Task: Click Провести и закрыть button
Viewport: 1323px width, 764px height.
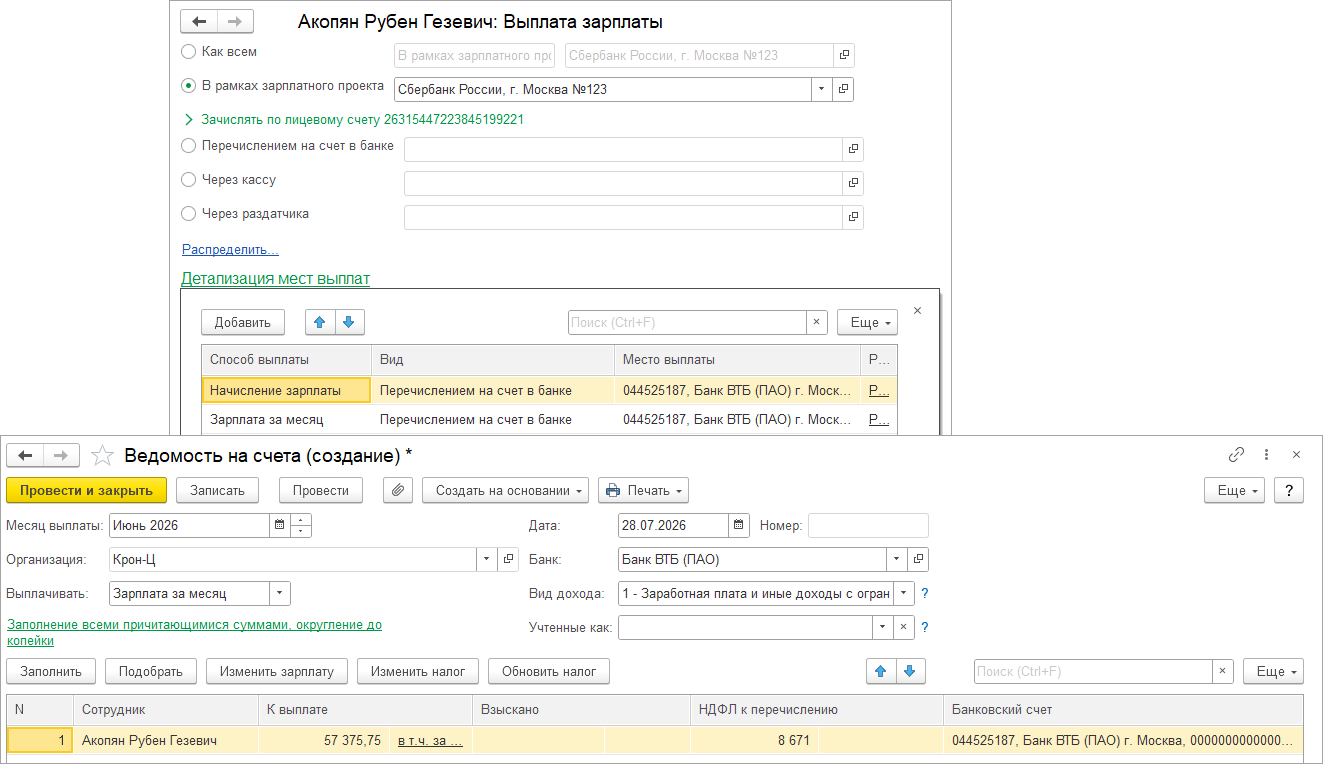Action: tap(87, 490)
